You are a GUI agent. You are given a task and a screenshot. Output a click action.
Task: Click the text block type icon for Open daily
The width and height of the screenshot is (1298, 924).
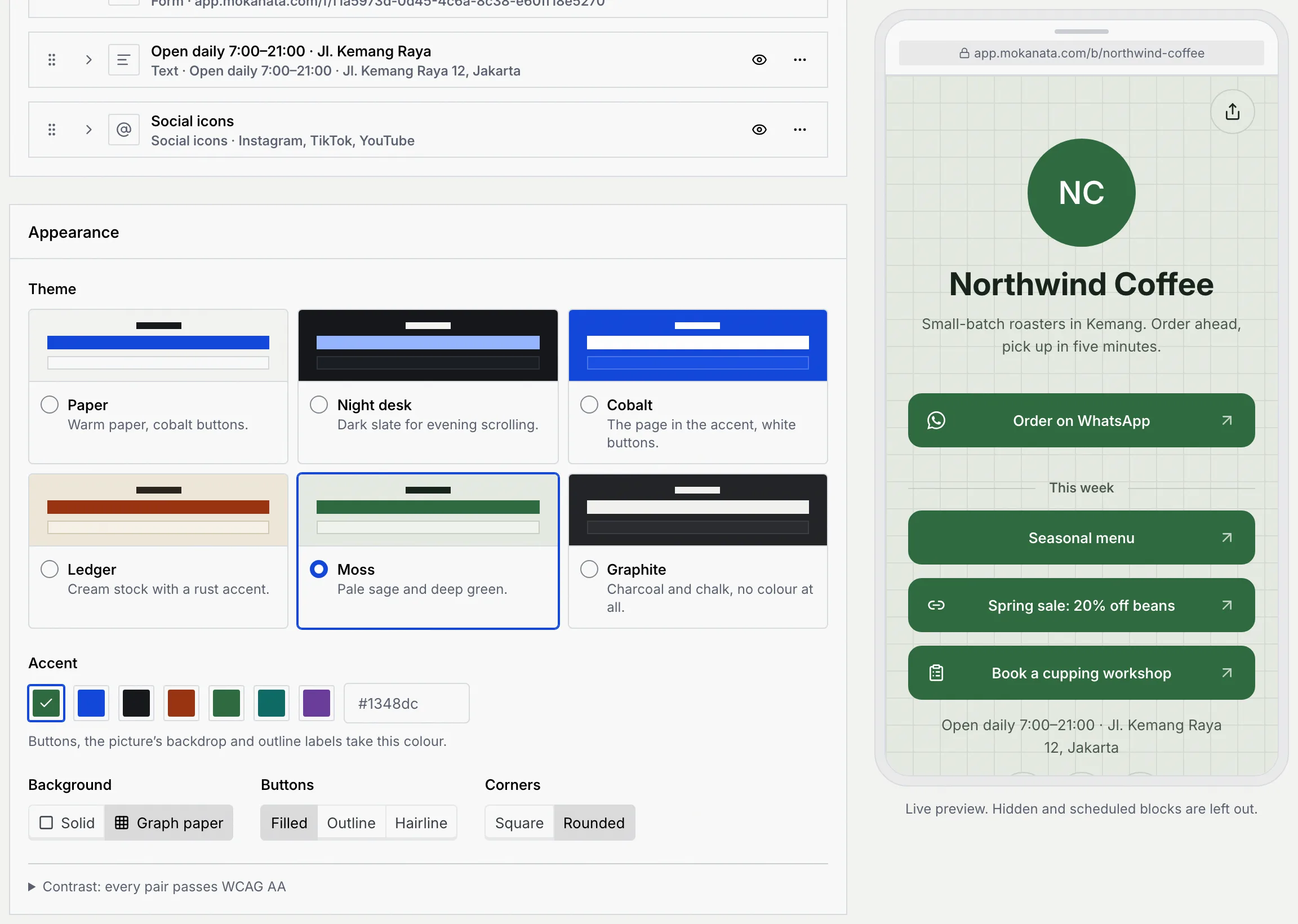pos(124,60)
